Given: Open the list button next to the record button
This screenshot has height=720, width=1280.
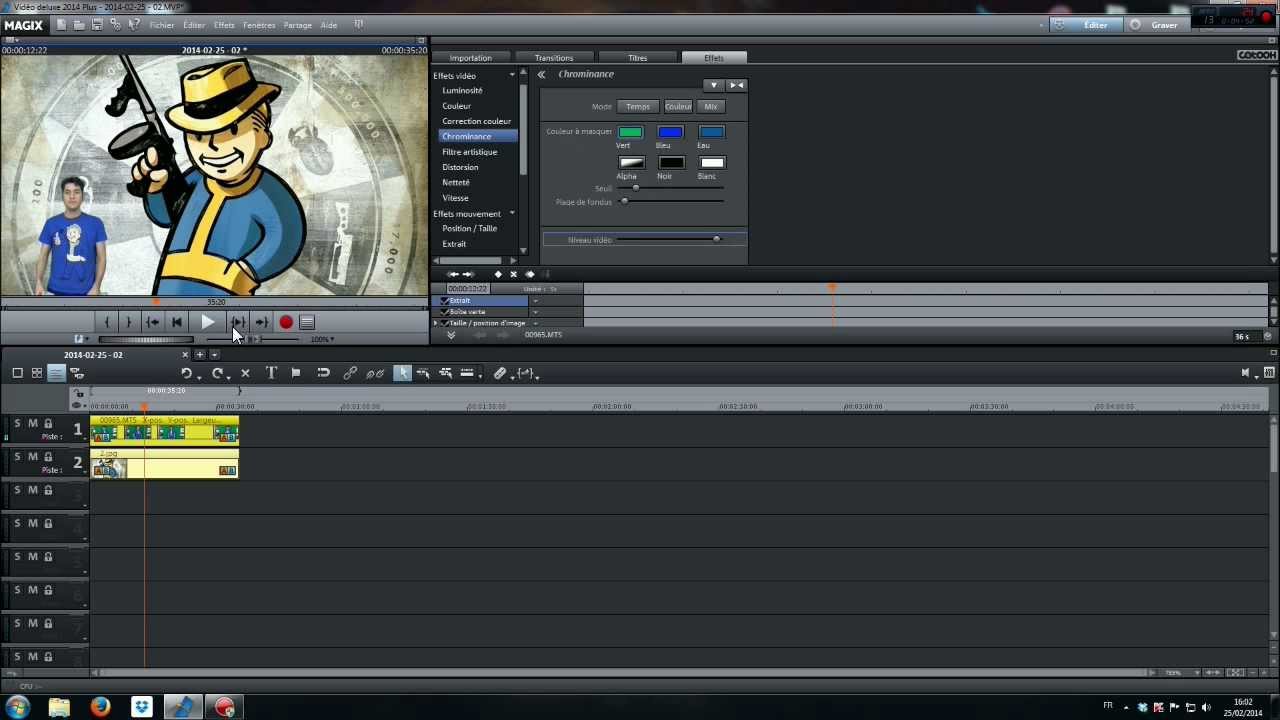Looking at the screenshot, I should pyautogui.click(x=307, y=322).
